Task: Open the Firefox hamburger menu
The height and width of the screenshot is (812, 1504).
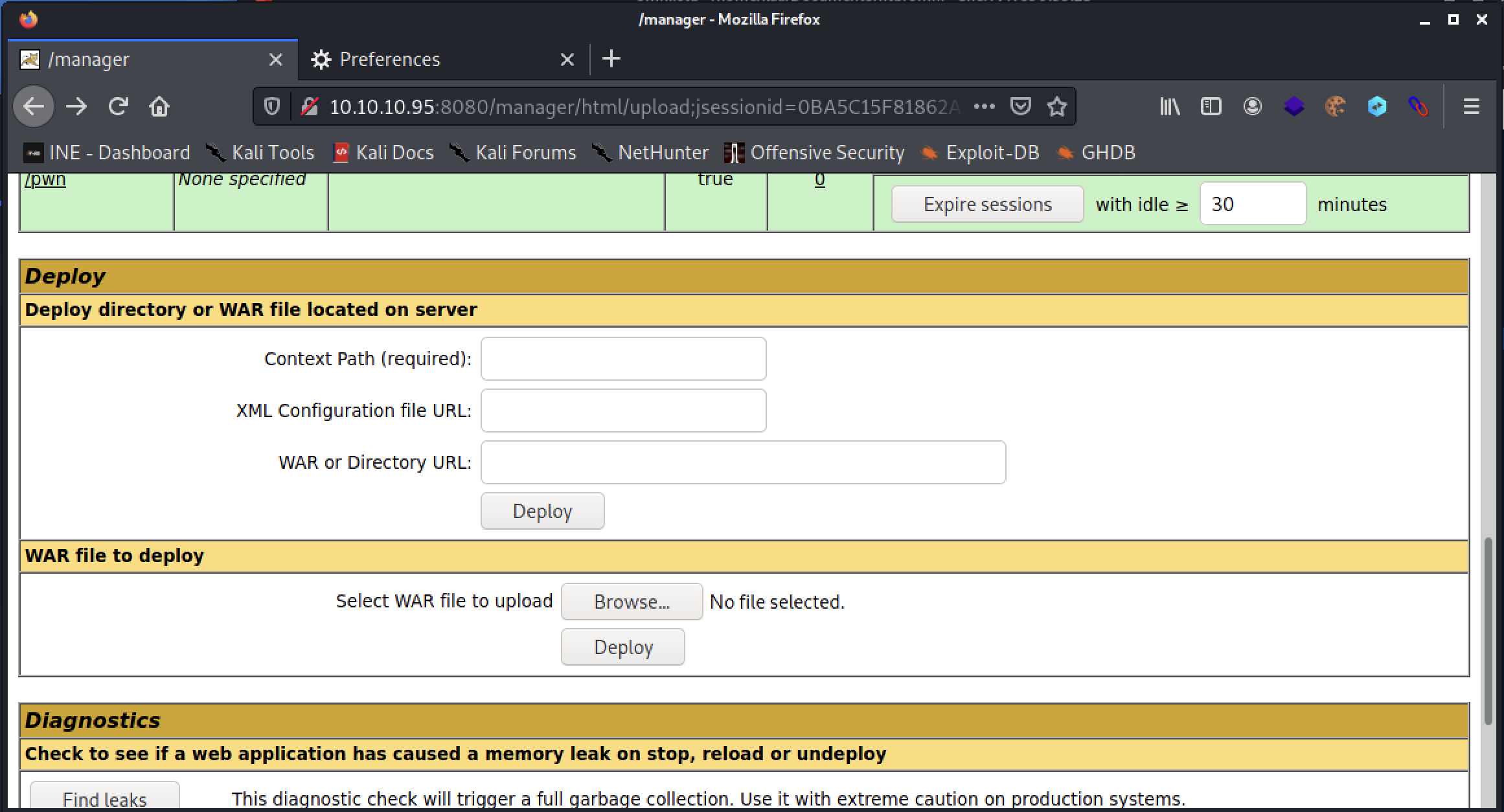Action: point(1471,106)
